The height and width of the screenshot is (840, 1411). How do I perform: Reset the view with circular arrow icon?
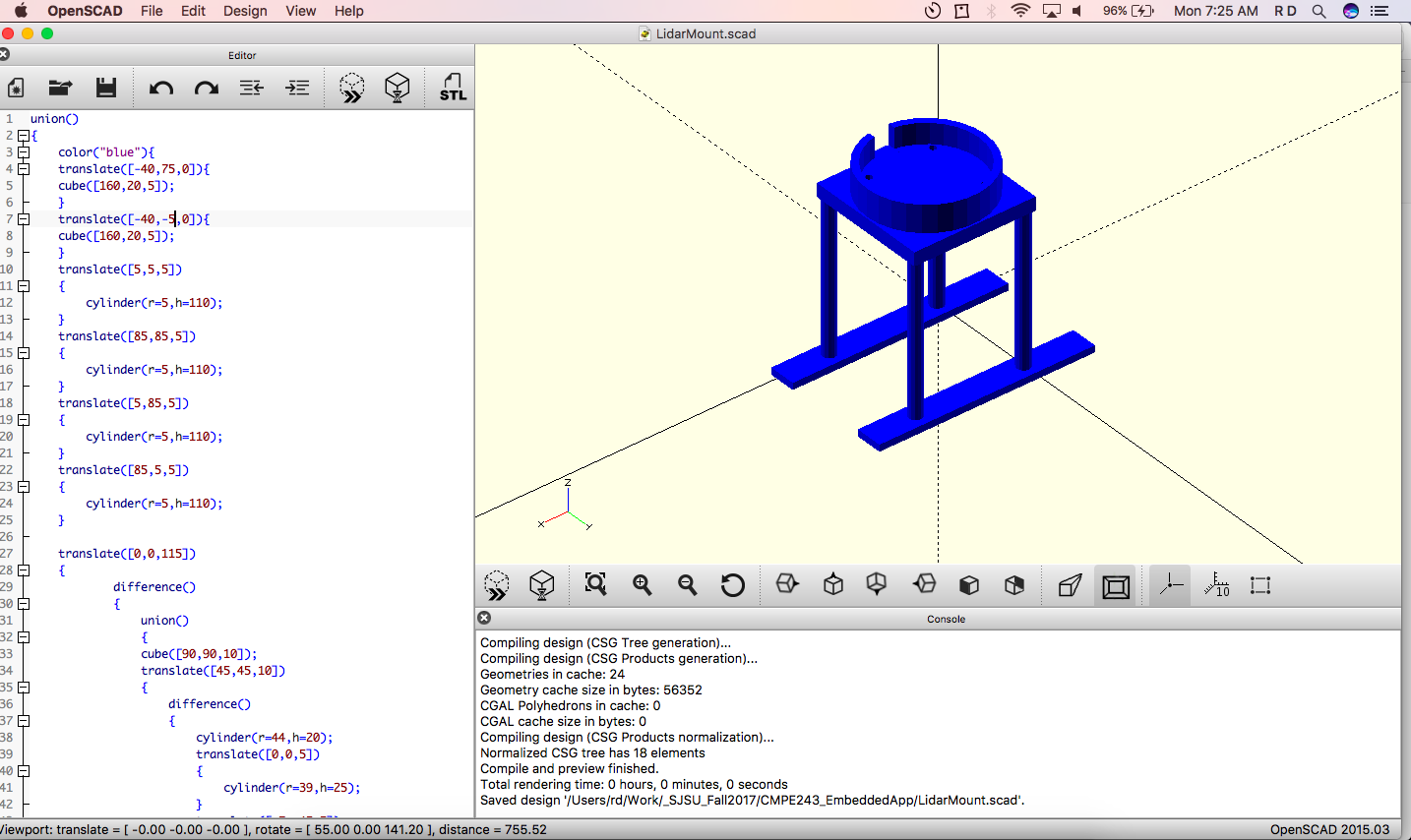(732, 585)
